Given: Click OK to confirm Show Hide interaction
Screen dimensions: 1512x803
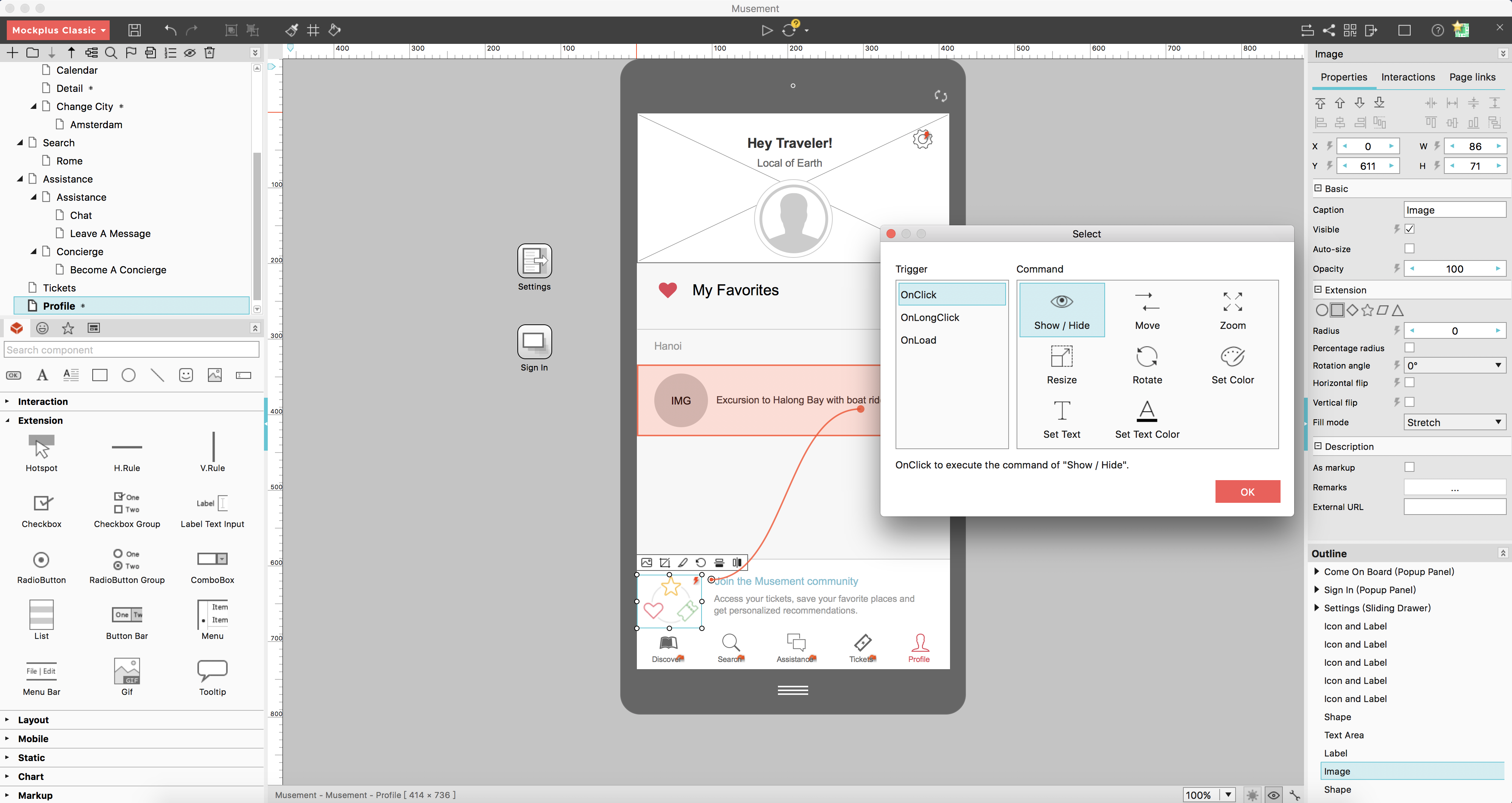Looking at the screenshot, I should (1247, 491).
